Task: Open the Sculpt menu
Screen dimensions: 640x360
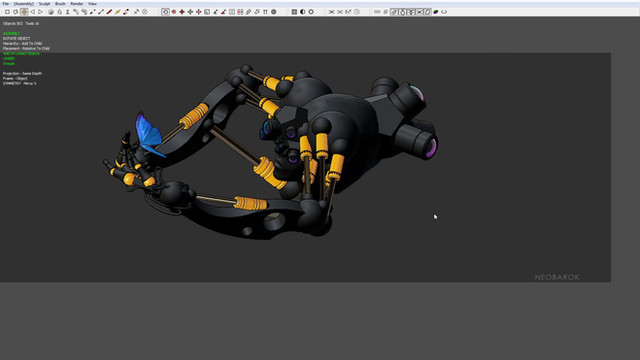Action: coord(44,4)
